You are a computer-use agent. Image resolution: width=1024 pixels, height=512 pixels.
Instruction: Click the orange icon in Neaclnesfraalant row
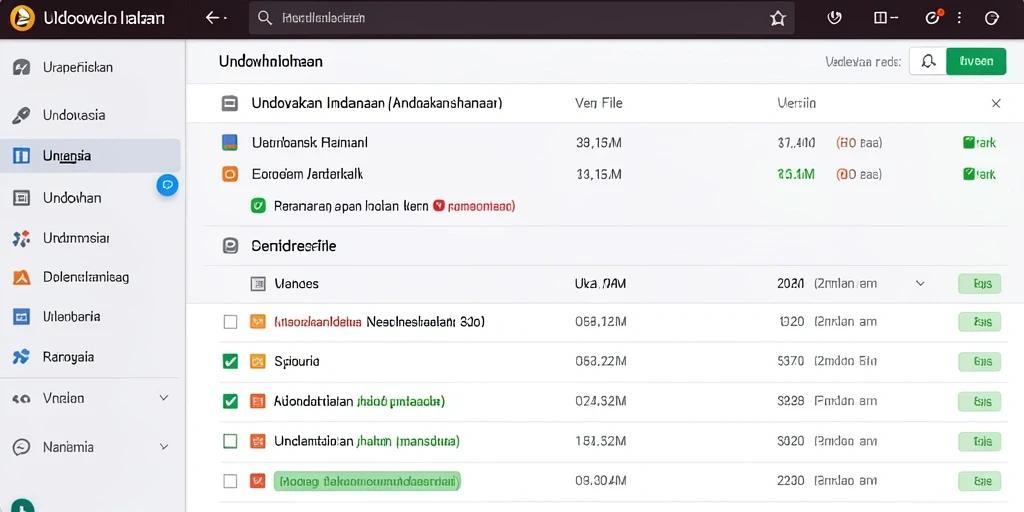click(258, 322)
